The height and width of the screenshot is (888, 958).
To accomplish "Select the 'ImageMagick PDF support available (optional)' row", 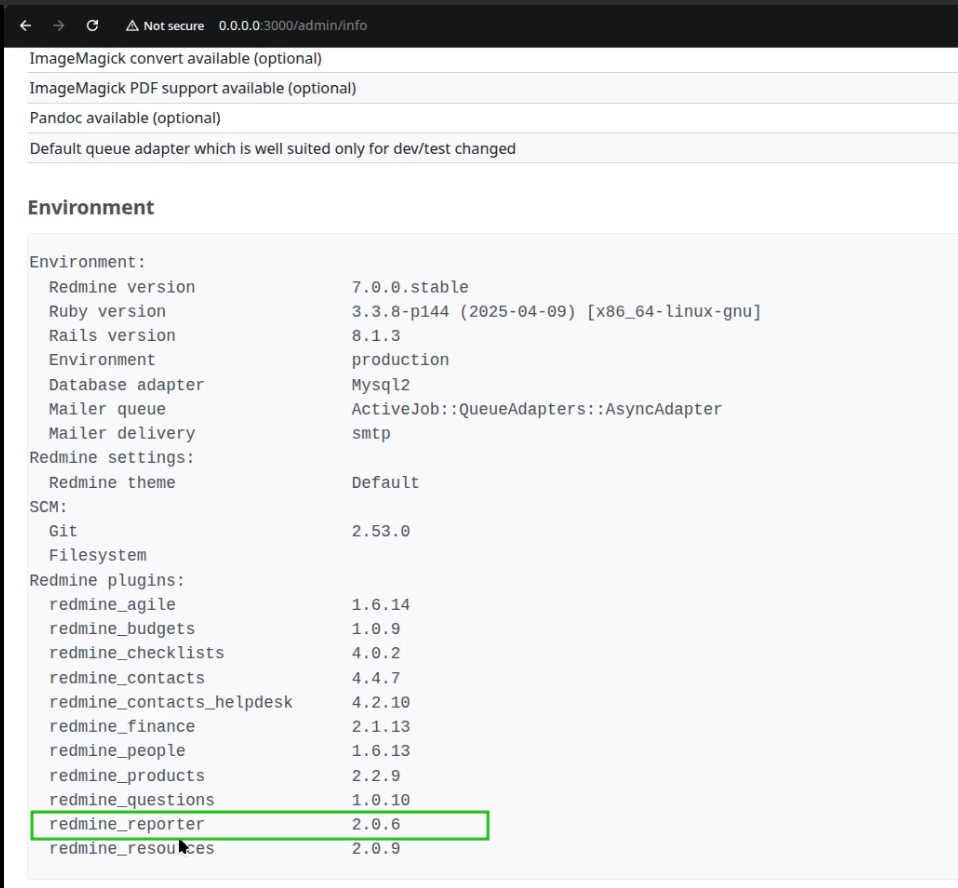I will [492, 88].
